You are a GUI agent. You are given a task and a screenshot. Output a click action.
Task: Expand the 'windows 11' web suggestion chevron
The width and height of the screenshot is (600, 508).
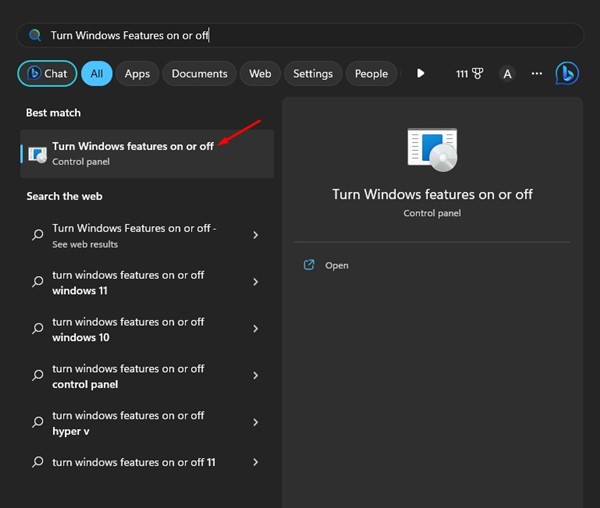point(256,282)
